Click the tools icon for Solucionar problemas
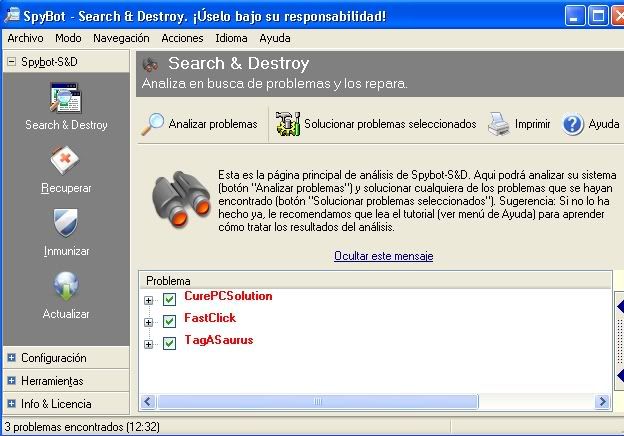 [288, 124]
